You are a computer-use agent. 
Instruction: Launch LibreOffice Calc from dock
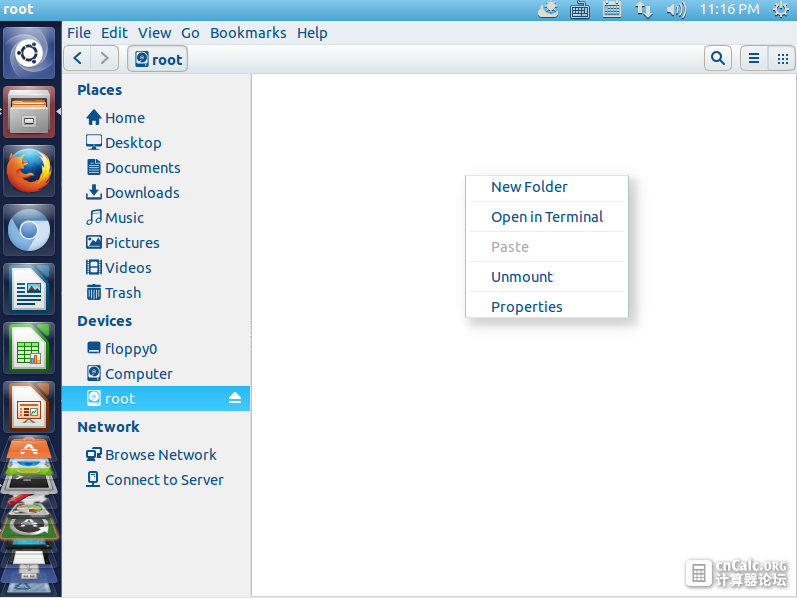29,348
